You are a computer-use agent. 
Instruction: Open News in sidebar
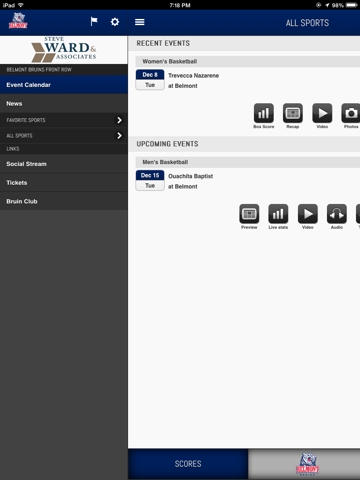tap(64, 104)
